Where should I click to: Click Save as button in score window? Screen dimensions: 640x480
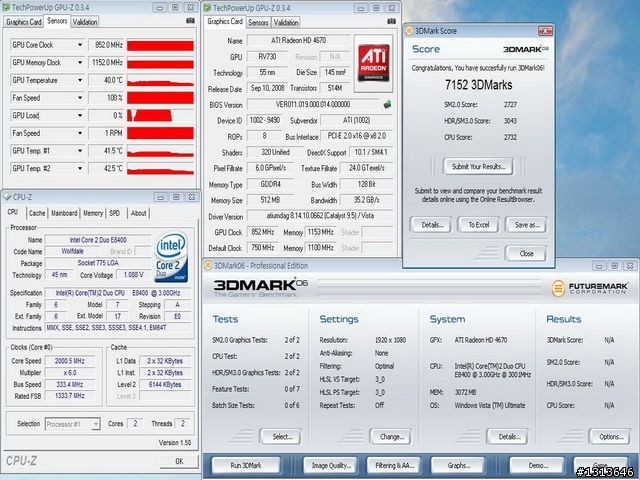tap(526, 225)
